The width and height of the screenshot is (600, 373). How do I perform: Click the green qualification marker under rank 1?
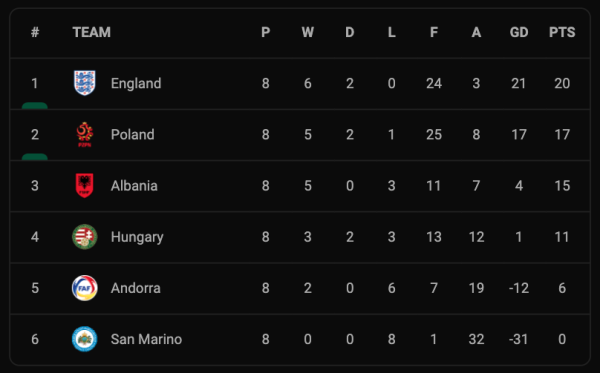coord(35,106)
